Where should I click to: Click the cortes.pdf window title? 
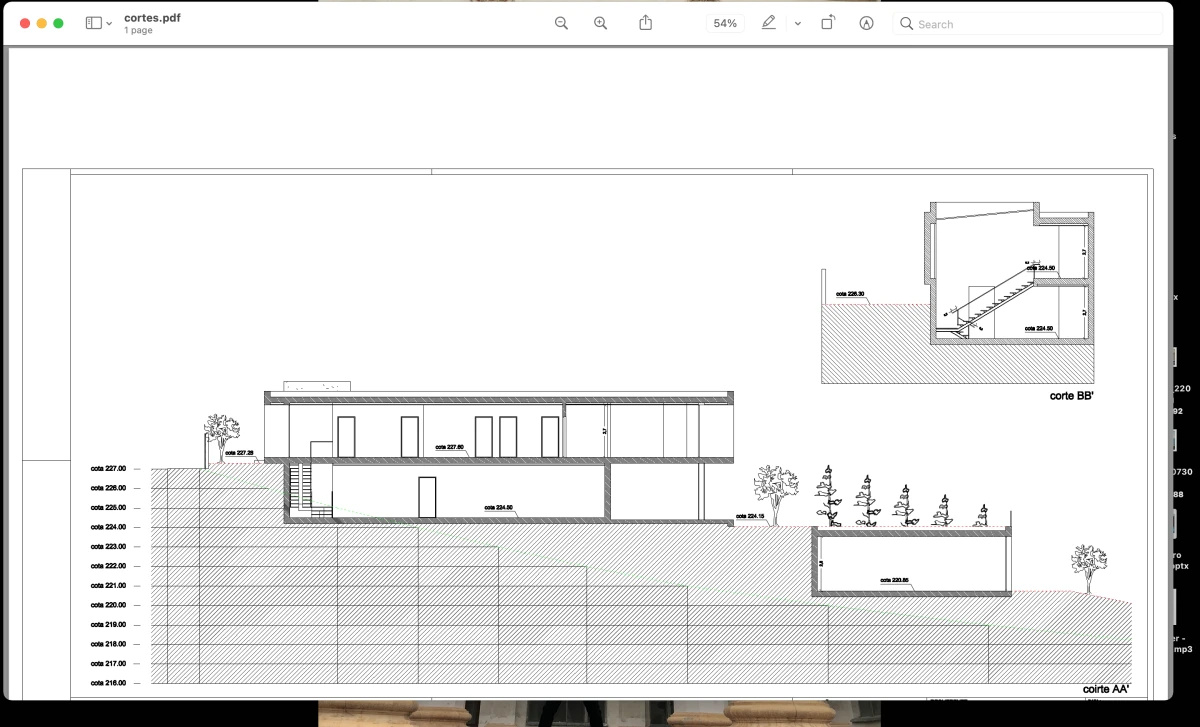(152, 17)
